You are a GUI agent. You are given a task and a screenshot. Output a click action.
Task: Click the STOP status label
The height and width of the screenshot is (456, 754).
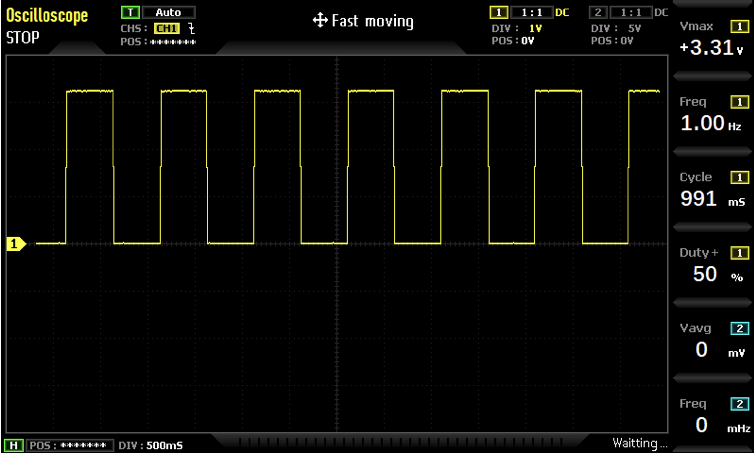(x=23, y=38)
